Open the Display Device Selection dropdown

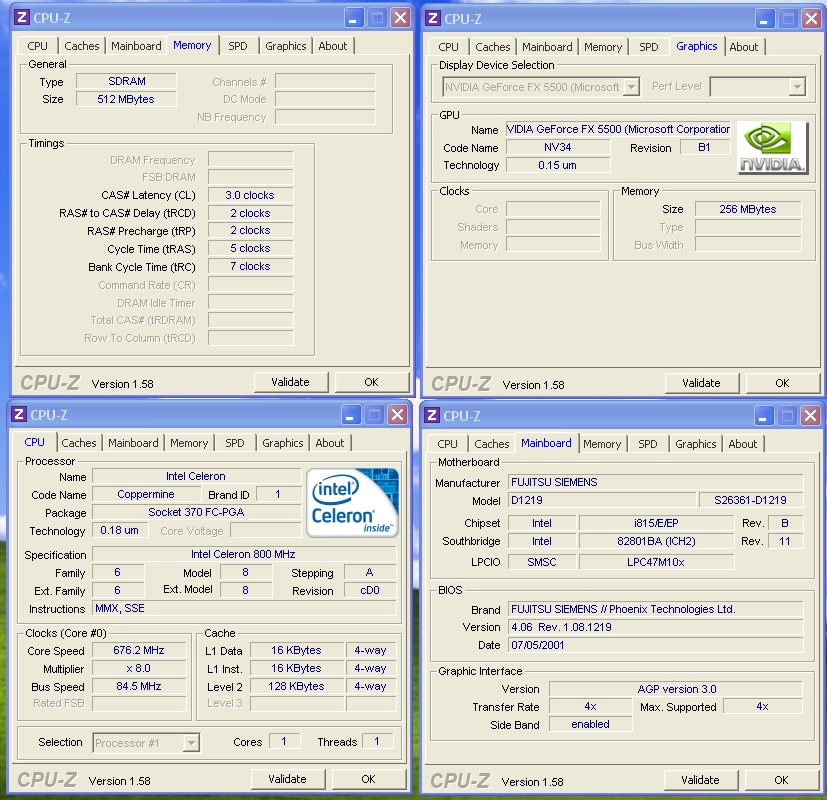tap(631, 87)
